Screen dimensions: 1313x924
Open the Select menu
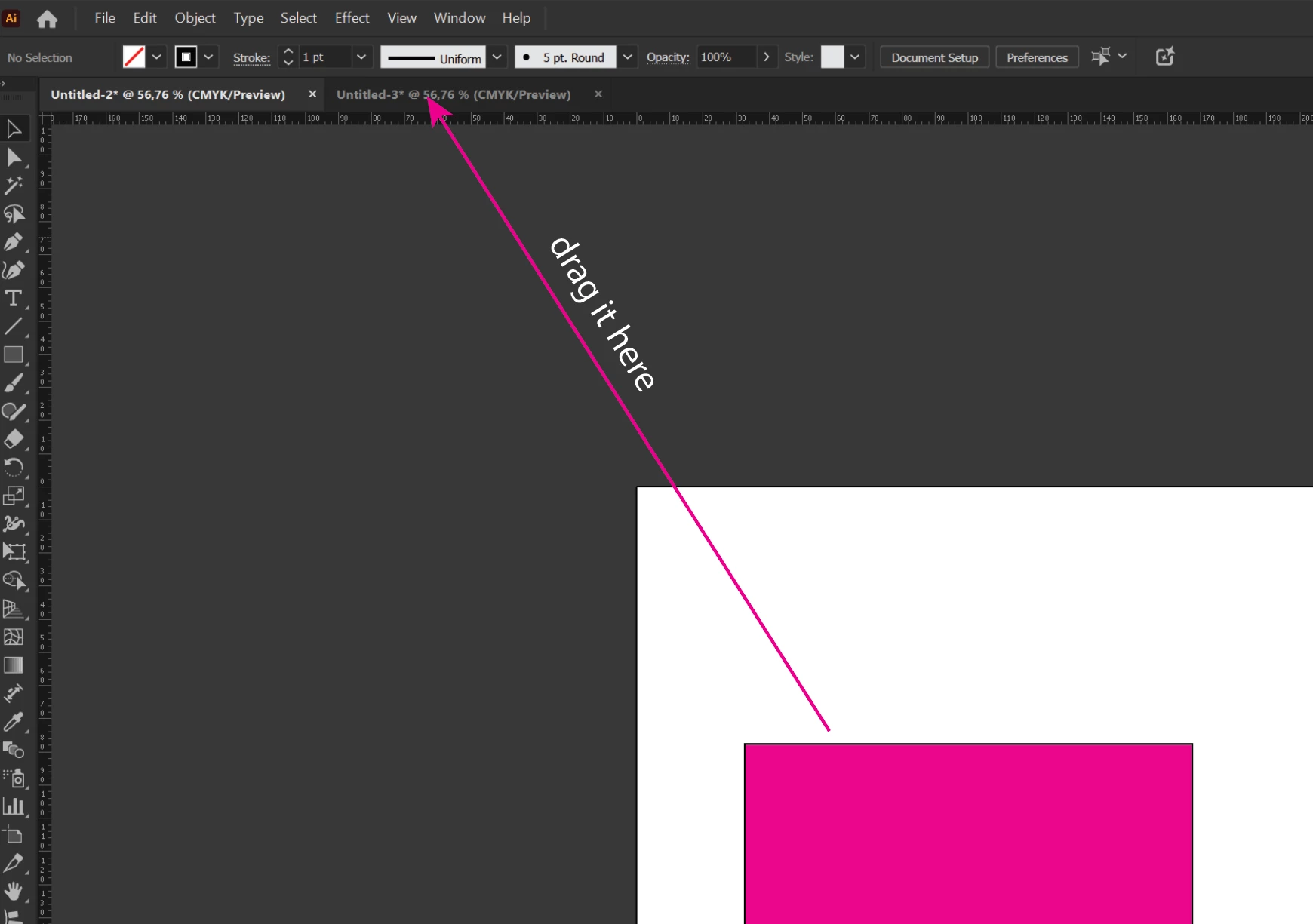[299, 17]
